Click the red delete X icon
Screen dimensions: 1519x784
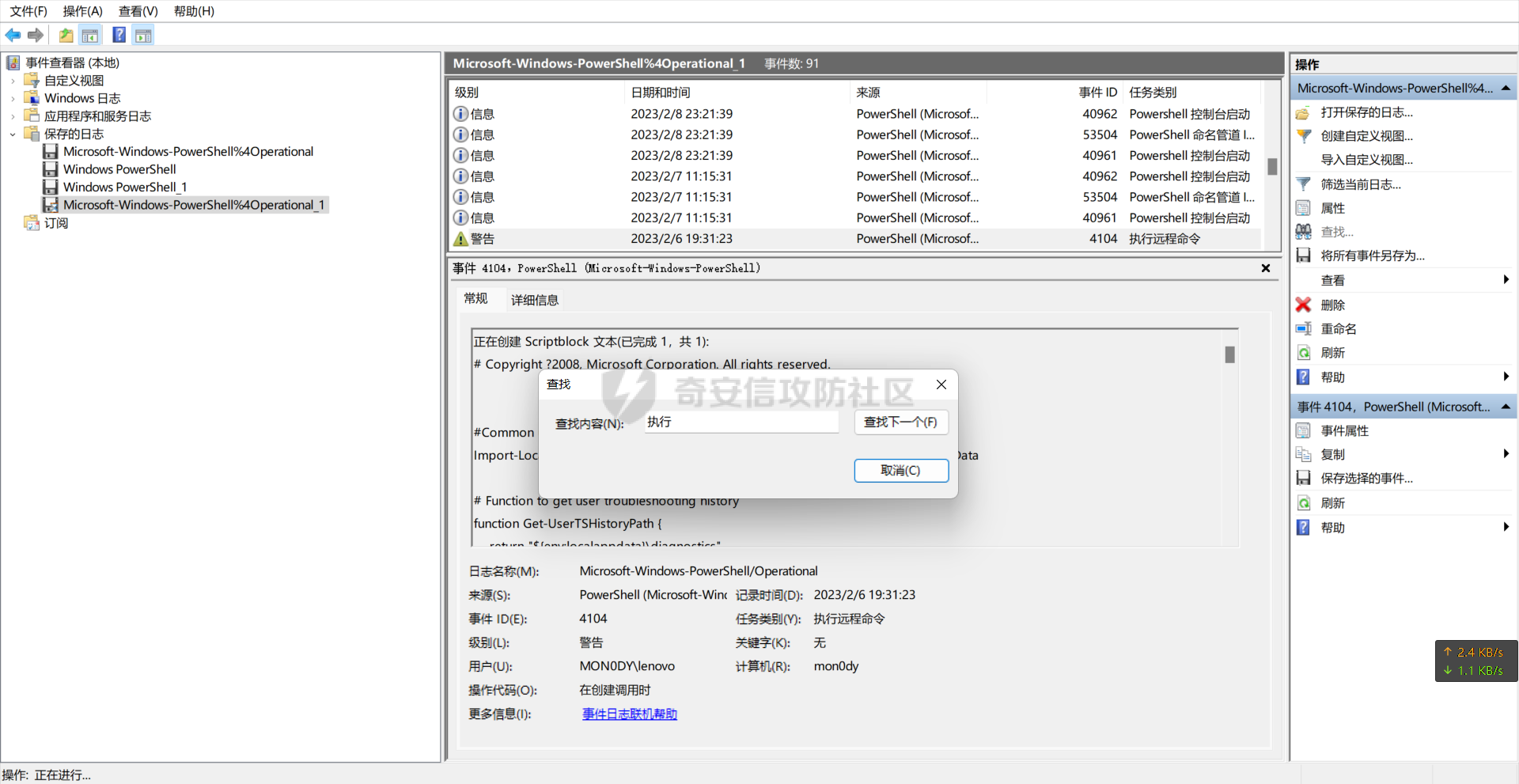pos(1303,305)
